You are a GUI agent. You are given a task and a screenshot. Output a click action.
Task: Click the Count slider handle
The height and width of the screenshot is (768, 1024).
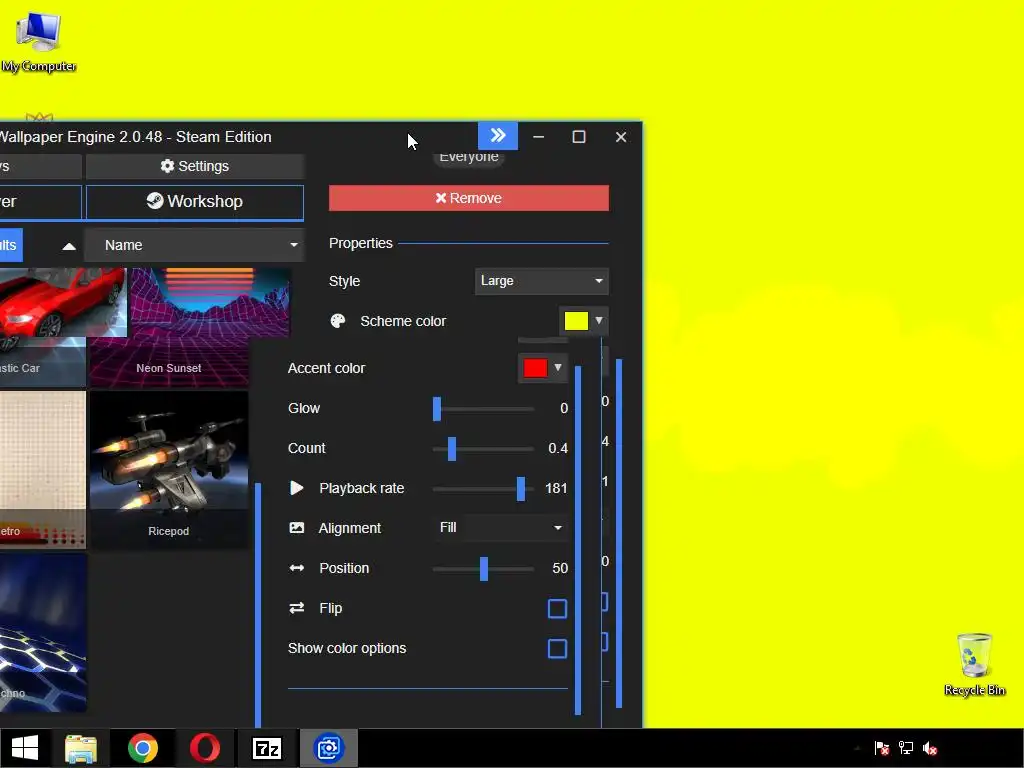(452, 449)
